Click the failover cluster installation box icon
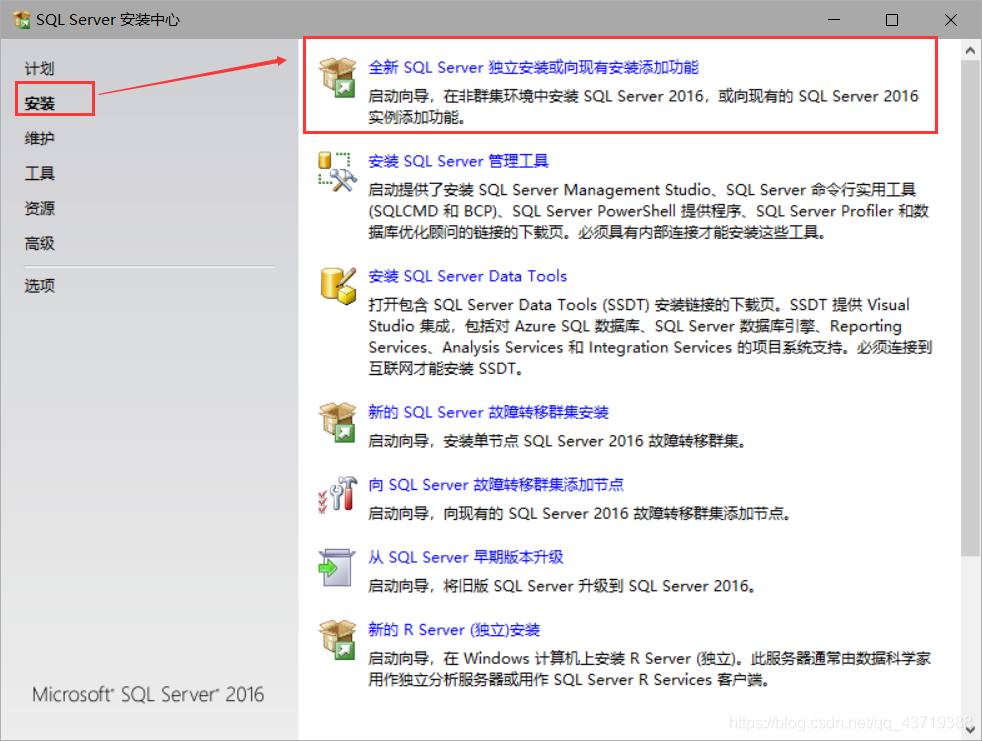 (338, 422)
